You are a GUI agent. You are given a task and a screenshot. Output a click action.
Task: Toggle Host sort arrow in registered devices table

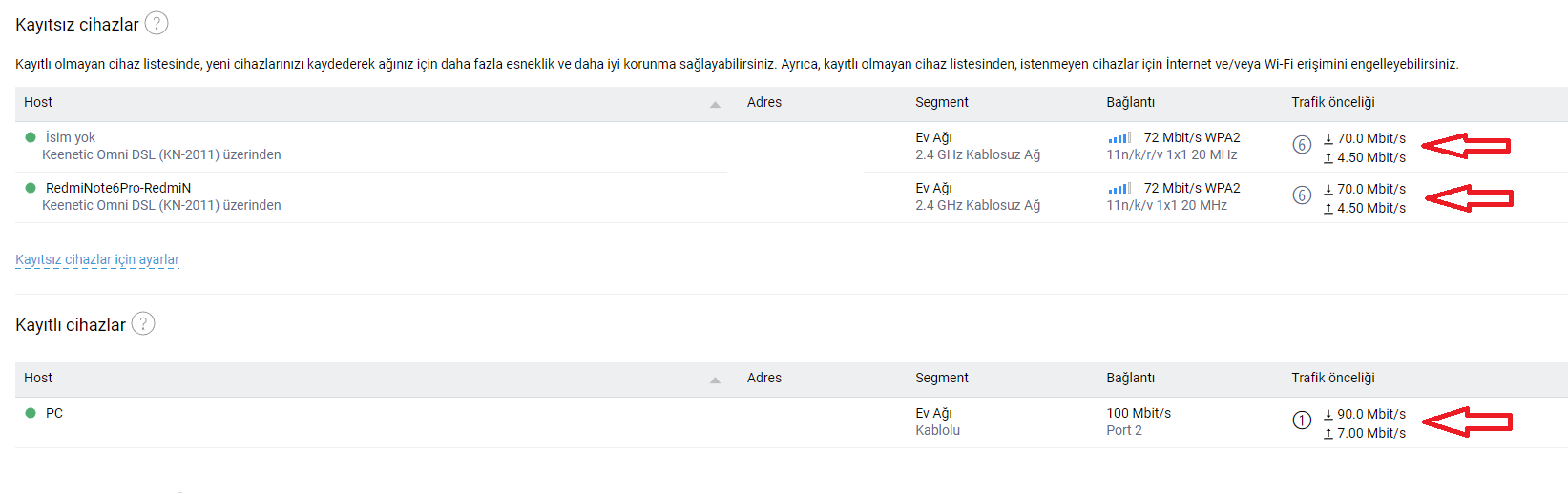(715, 380)
